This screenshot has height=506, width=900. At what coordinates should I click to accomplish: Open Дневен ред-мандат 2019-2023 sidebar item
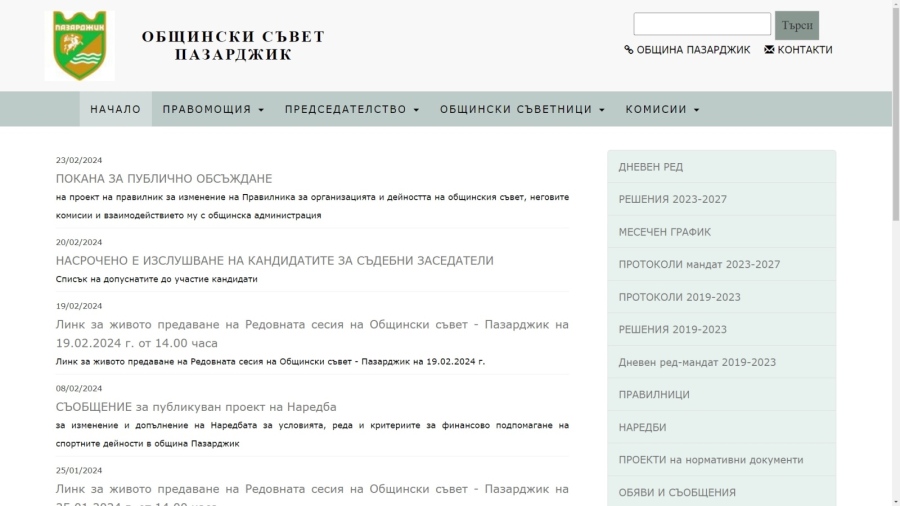(x=721, y=362)
